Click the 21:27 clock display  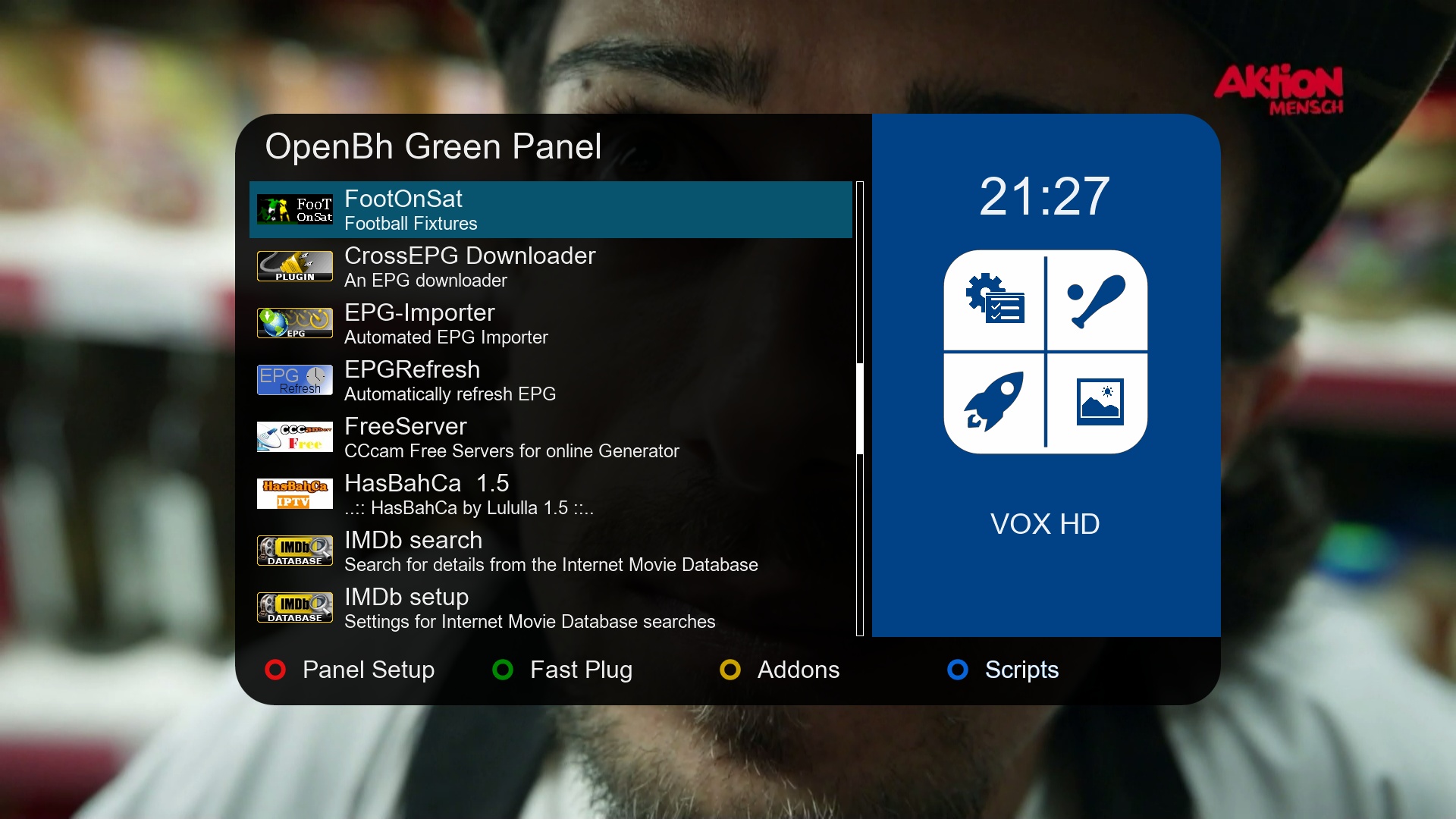(x=1044, y=196)
